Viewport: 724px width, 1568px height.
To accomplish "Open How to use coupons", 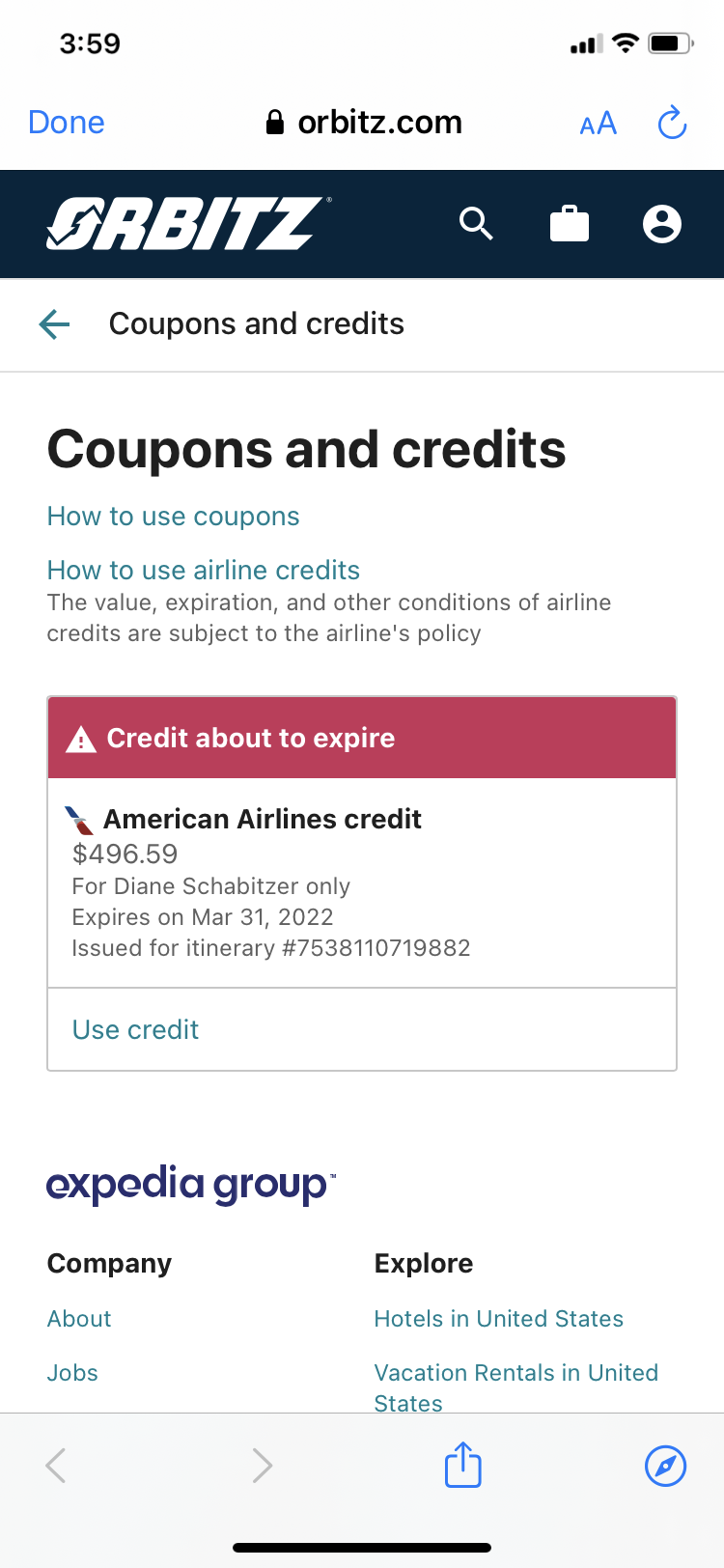I will (173, 517).
